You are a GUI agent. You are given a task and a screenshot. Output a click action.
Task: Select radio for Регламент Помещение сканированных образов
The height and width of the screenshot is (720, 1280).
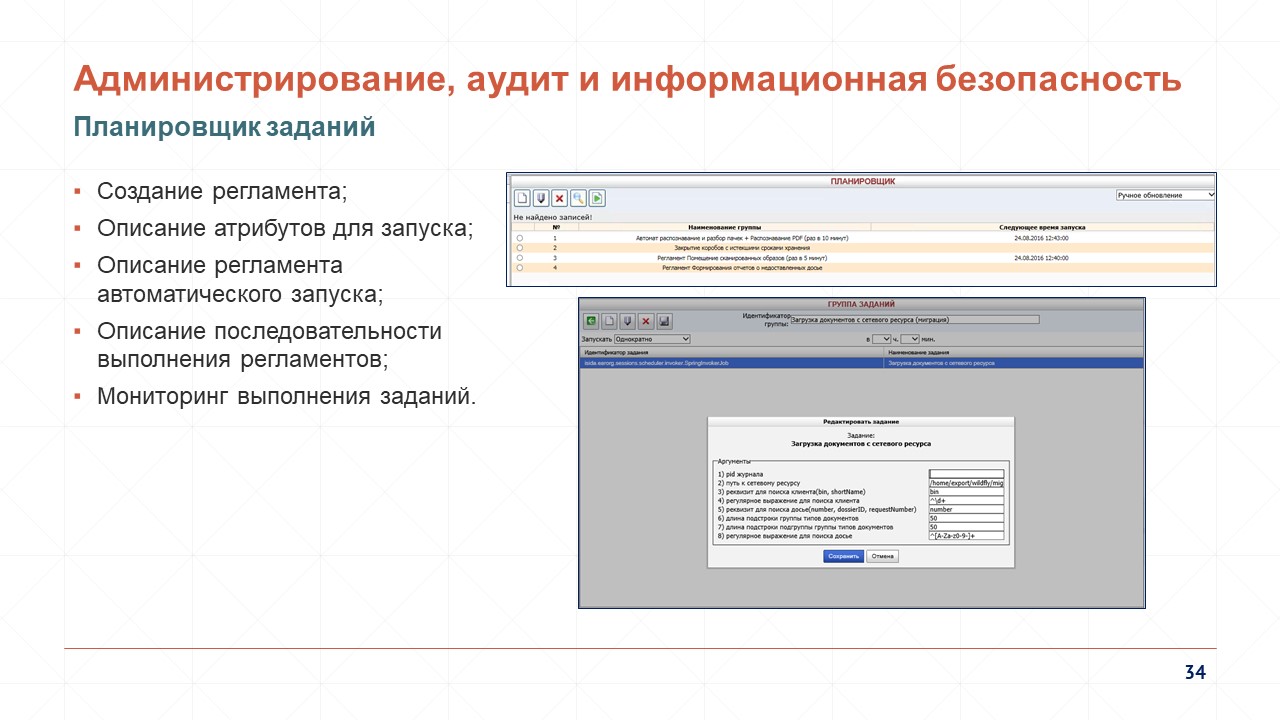click(x=519, y=258)
